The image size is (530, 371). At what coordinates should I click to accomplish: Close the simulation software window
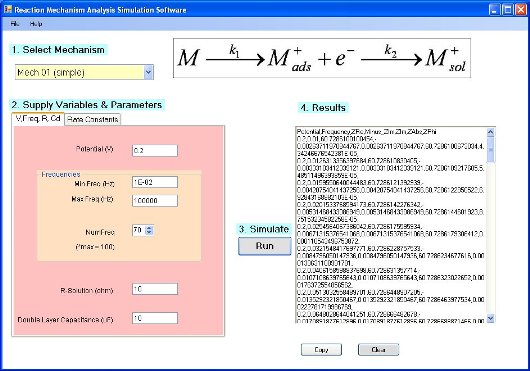click(x=521, y=10)
